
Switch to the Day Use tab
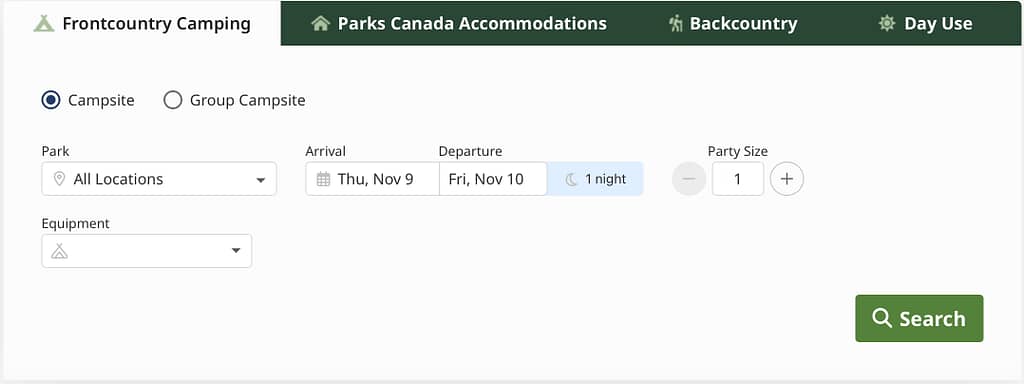[x=925, y=24]
